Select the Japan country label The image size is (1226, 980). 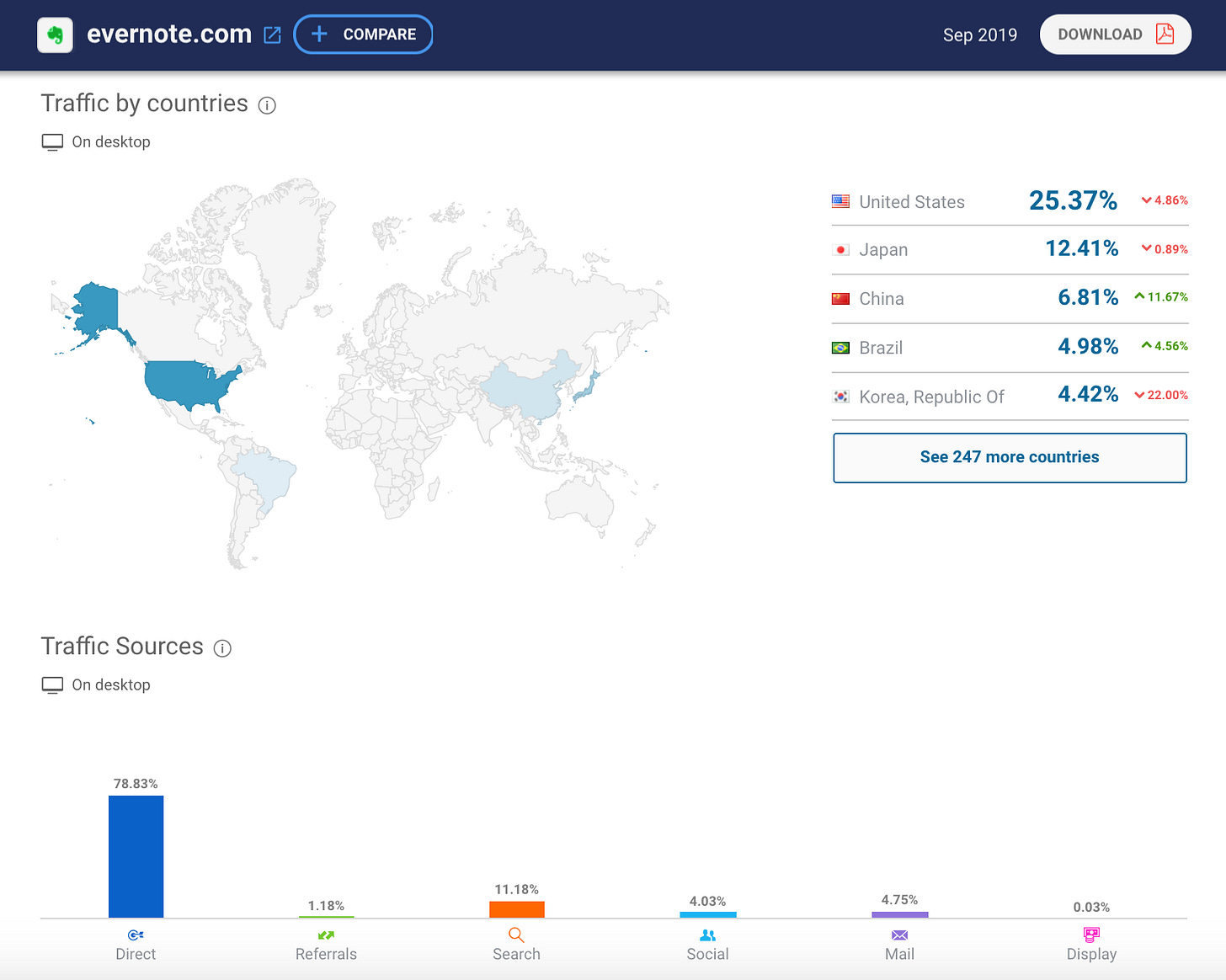pyautogui.click(x=883, y=250)
